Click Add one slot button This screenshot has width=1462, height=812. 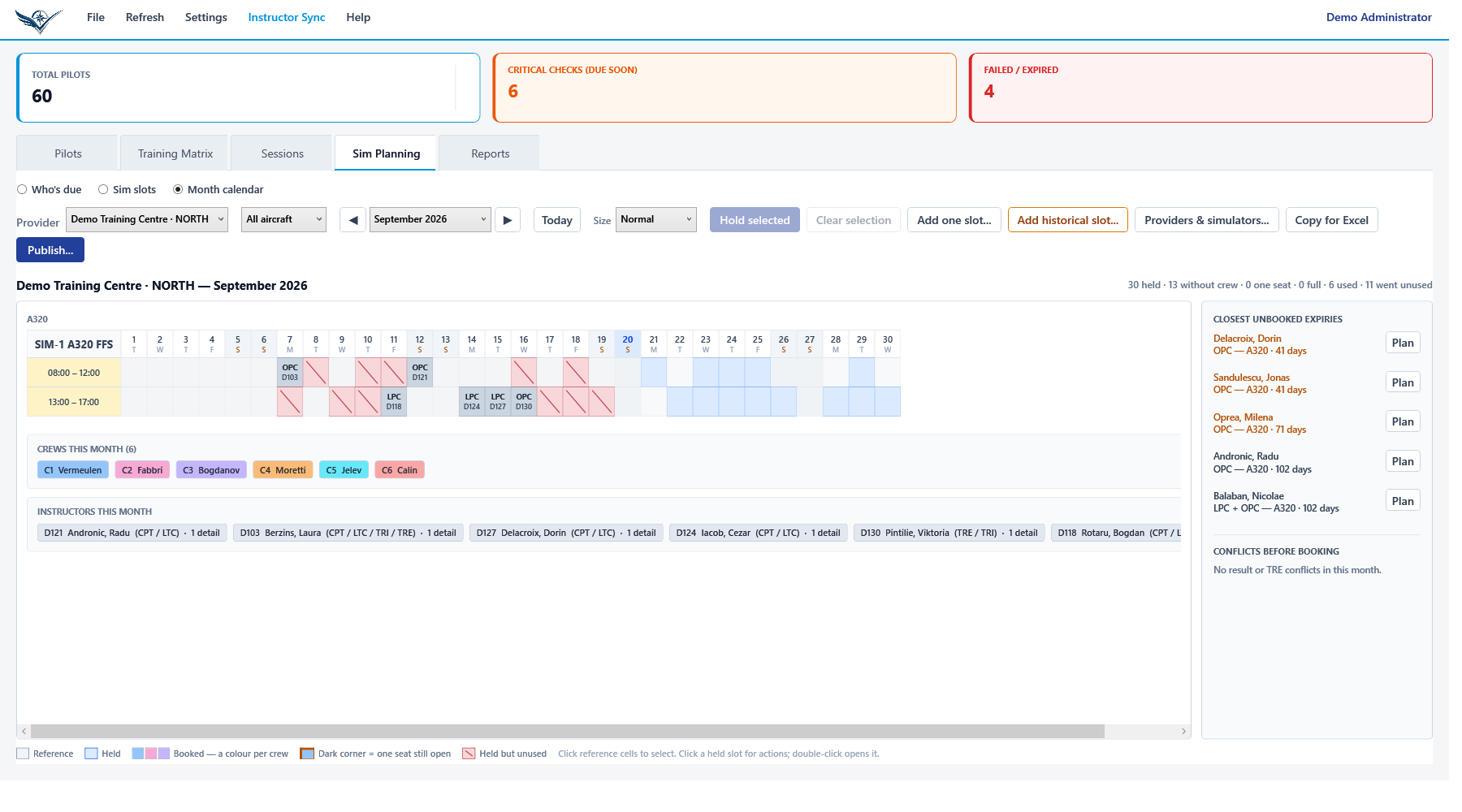[x=954, y=220]
